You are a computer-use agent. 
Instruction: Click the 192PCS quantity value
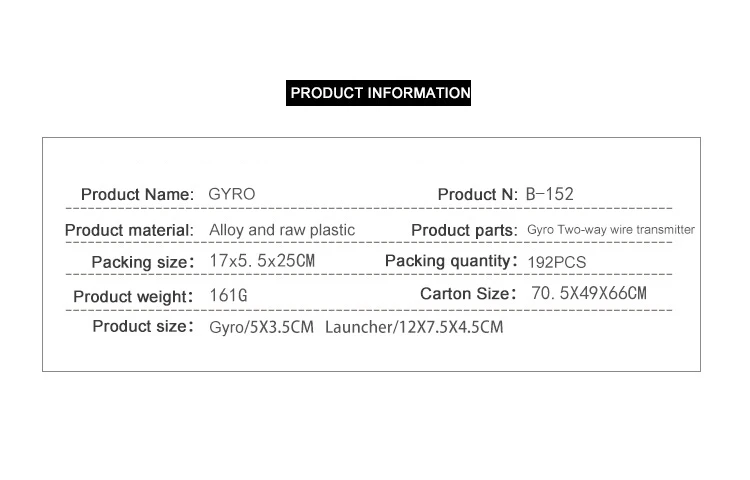557,262
